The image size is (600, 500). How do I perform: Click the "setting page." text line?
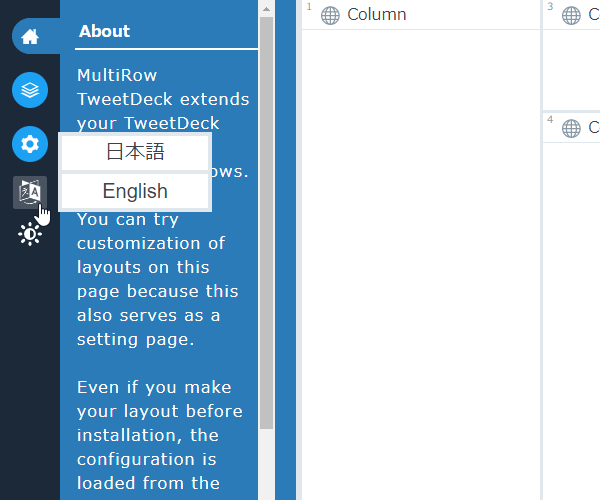point(135,340)
